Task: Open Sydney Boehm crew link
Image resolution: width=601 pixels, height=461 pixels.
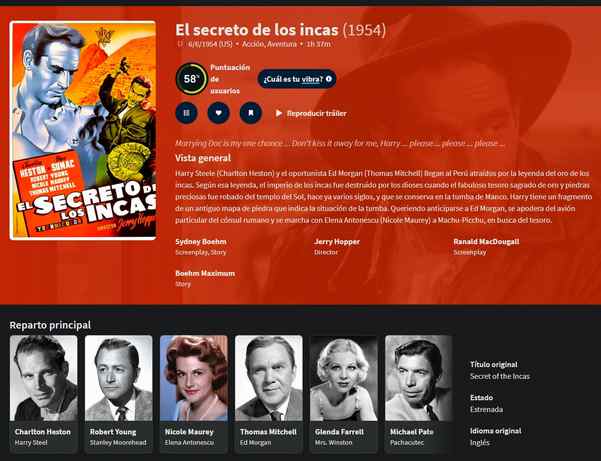Action: tap(201, 241)
